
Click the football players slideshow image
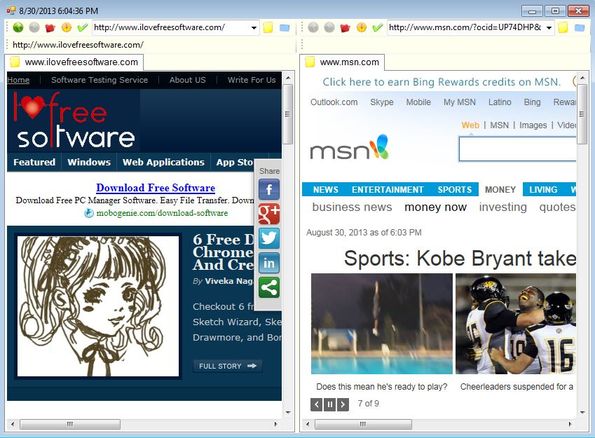(516, 324)
